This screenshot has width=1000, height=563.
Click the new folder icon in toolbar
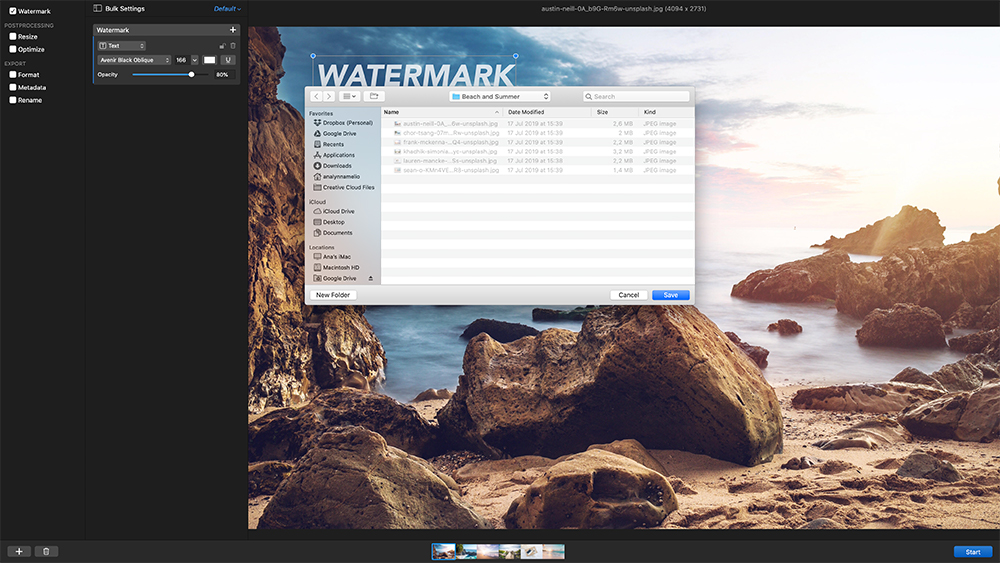374,96
